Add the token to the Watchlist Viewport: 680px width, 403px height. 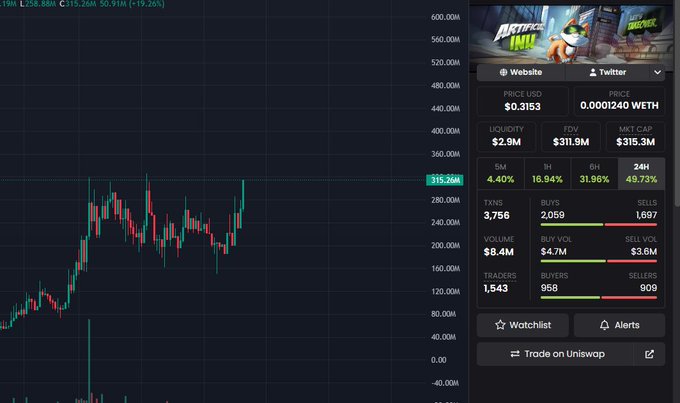pos(523,325)
